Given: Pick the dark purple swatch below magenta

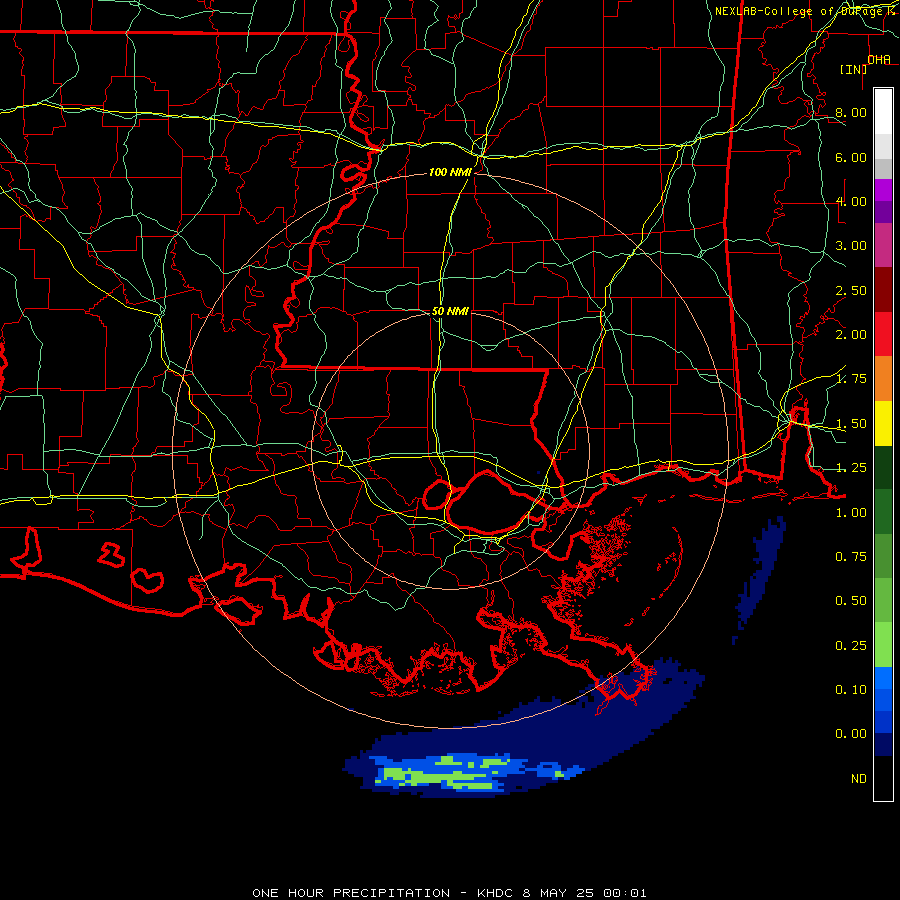Looking at the screenshot, I should tap(883, 212).
